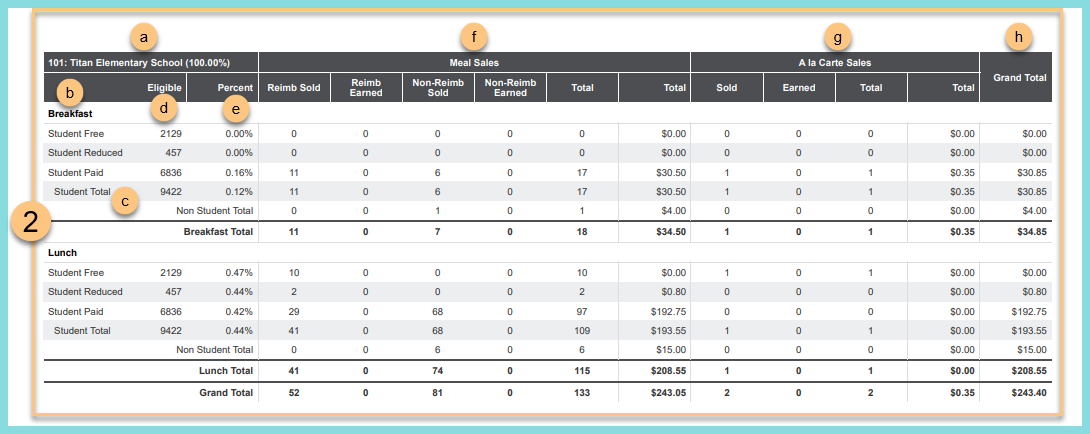Click the '101: Titan Elementary School (100.00%)' header

pyautogui.click(x=139, y=63)
